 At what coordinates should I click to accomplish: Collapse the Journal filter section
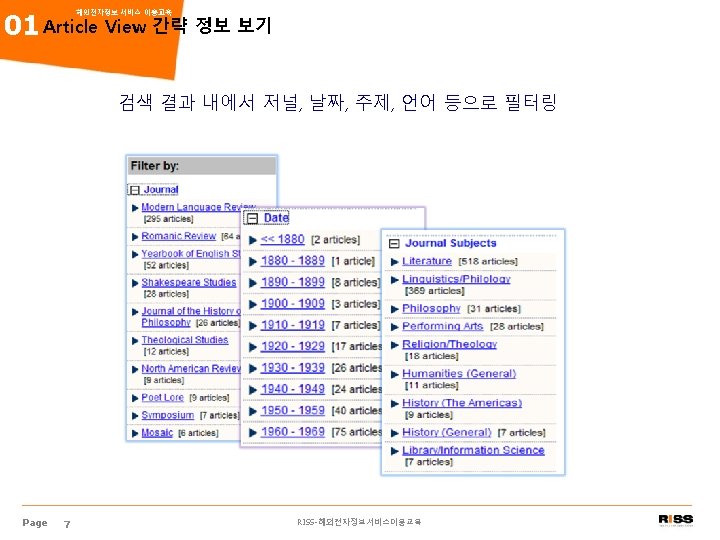pos(134,190)
